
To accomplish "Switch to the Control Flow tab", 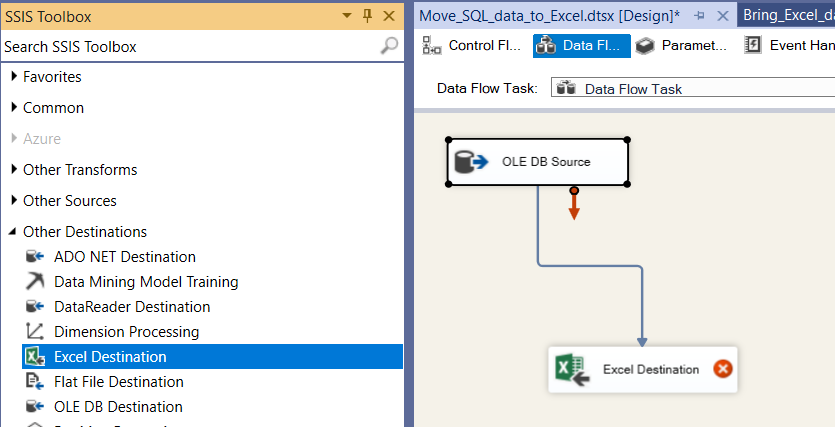I will tap(472, 45).
